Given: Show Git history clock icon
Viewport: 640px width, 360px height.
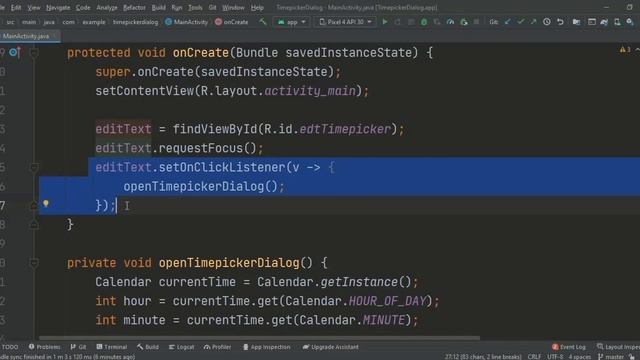Looking at the screenshot, I should tap(547, 22).
